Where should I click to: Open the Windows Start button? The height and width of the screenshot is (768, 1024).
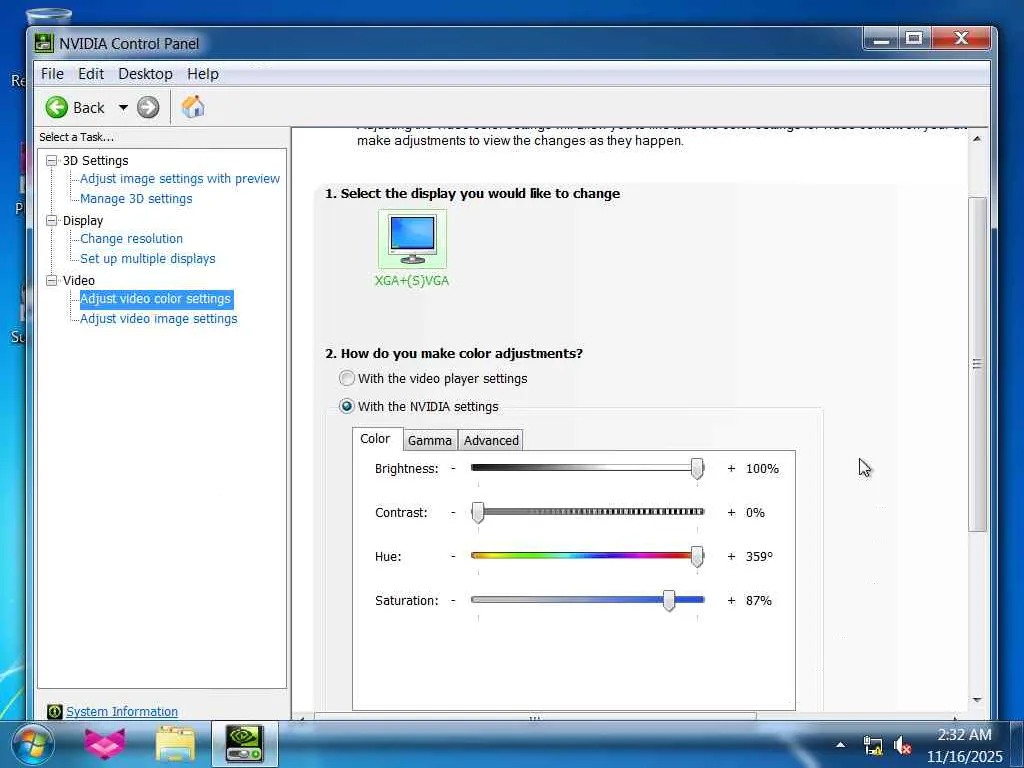[x=33, y=744]
